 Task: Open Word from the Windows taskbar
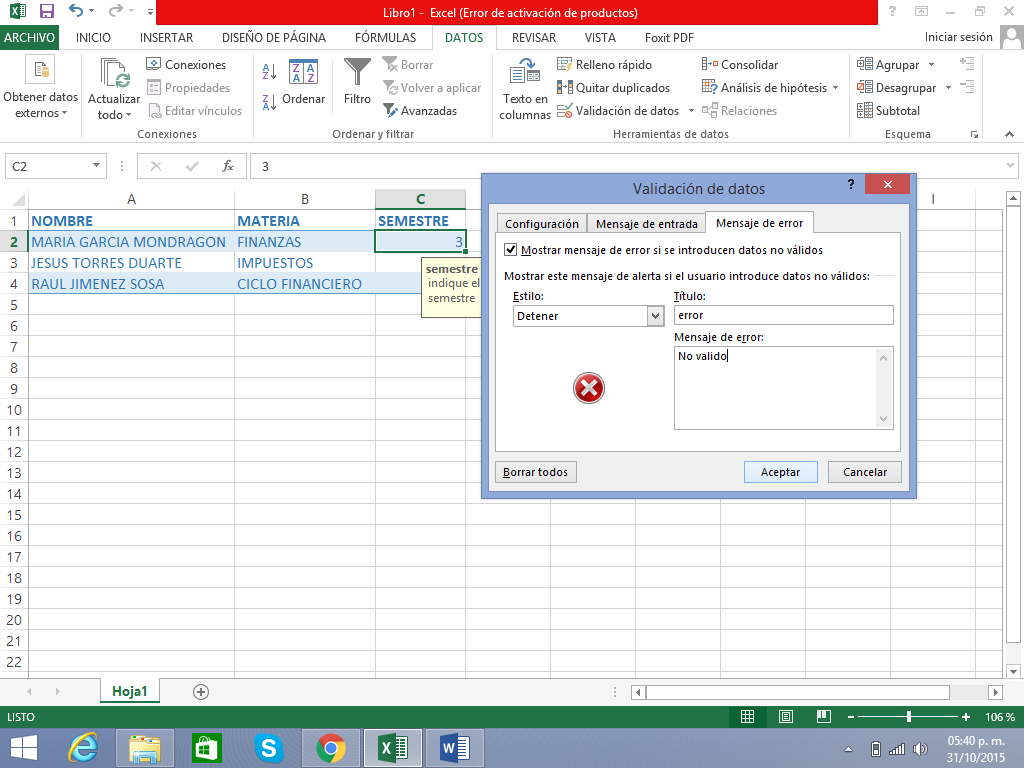[x=454, y=747]
